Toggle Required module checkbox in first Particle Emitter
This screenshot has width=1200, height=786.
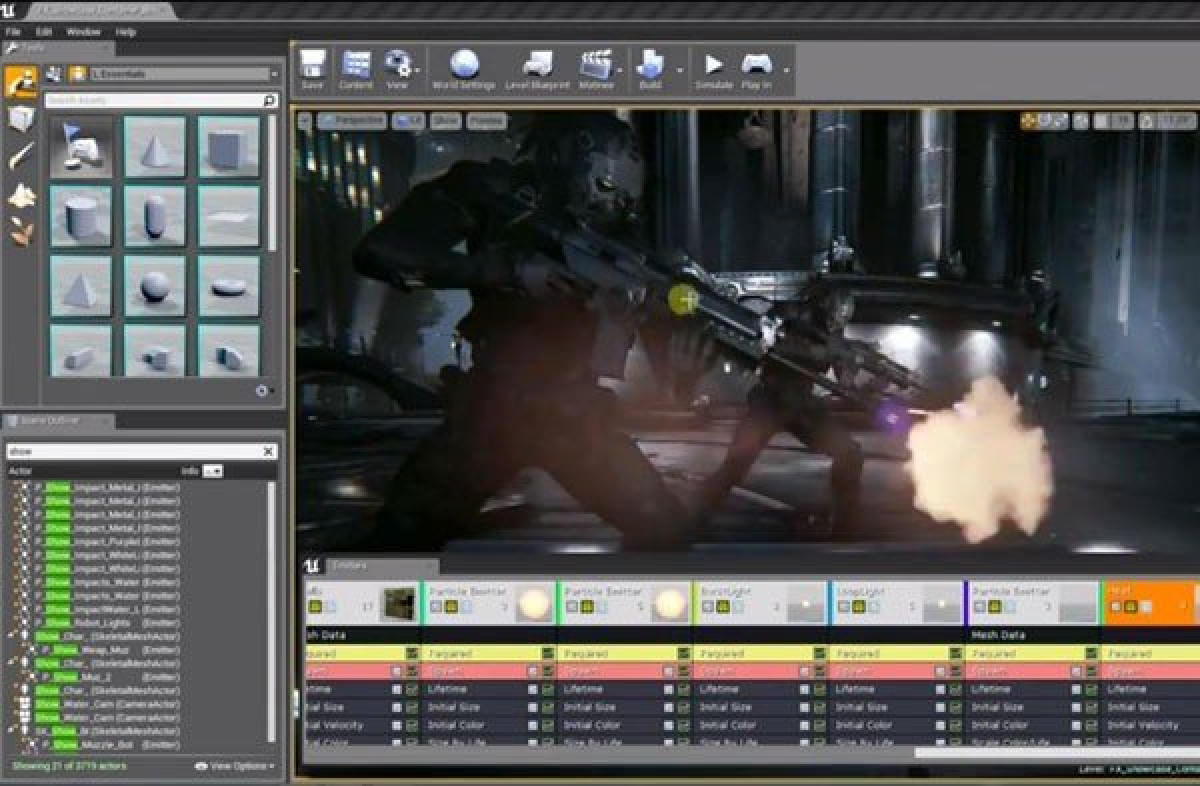pyautogui.click(x=547, y=653)
